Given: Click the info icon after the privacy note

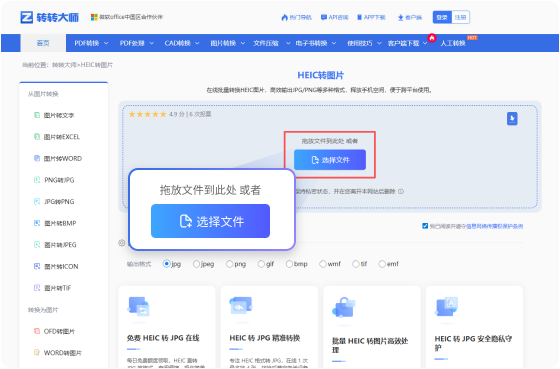Looking at the screenshot, I should click(401, 191).
